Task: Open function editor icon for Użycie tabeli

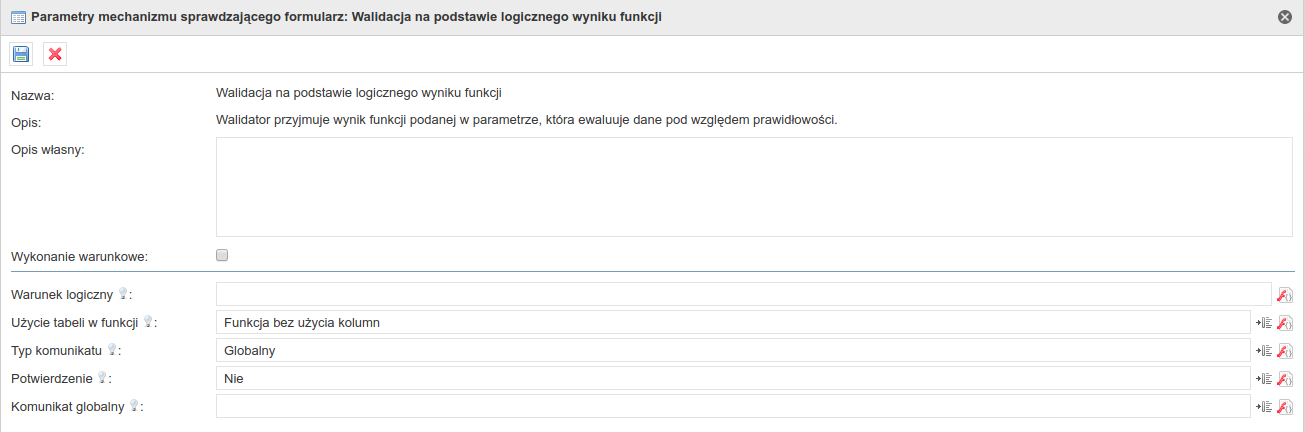Action: tap(1285, 322)
